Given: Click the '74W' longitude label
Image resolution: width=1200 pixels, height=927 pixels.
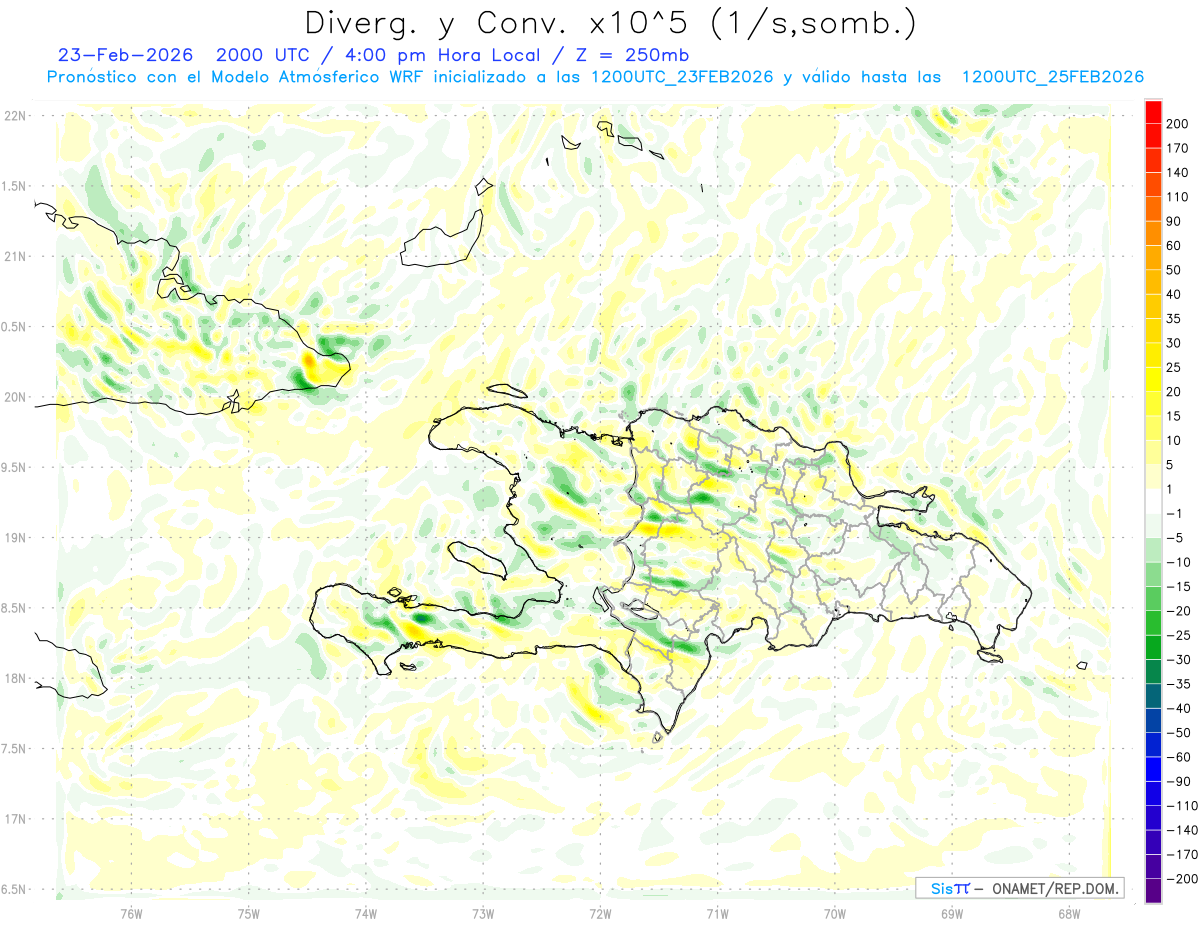Looking at the screenshot, I should click(x=366, y=913).
